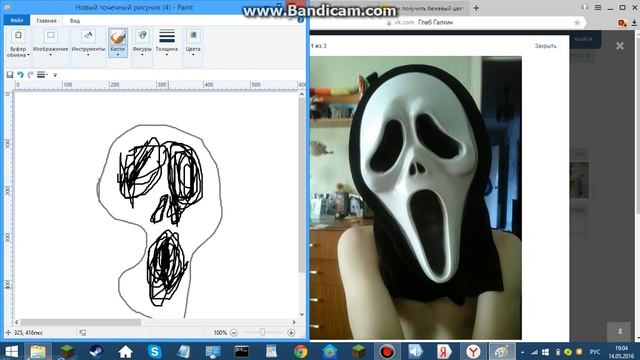Open the browser's downloads arrow icon
Image resolution: width=640 pixels, height=360 pixels.
634,23
